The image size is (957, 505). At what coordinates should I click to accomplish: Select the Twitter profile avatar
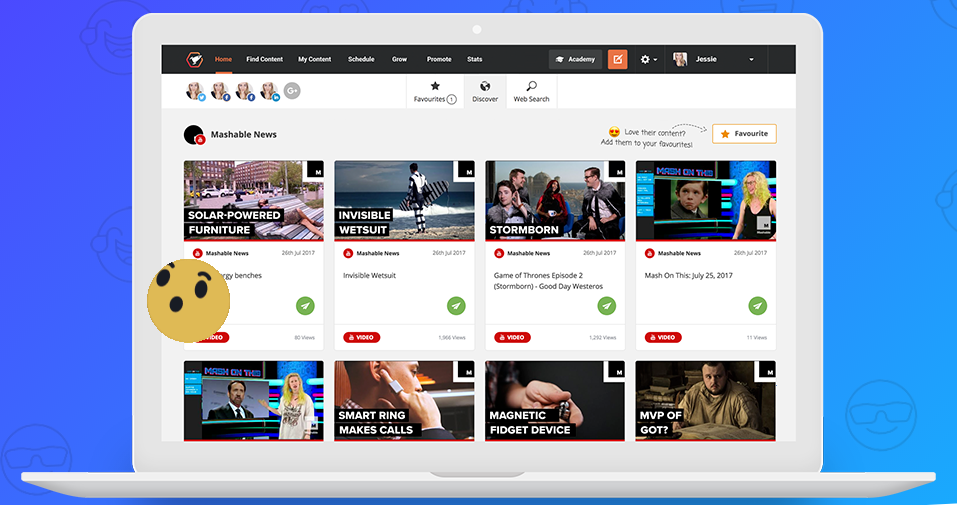click(195, 91)
